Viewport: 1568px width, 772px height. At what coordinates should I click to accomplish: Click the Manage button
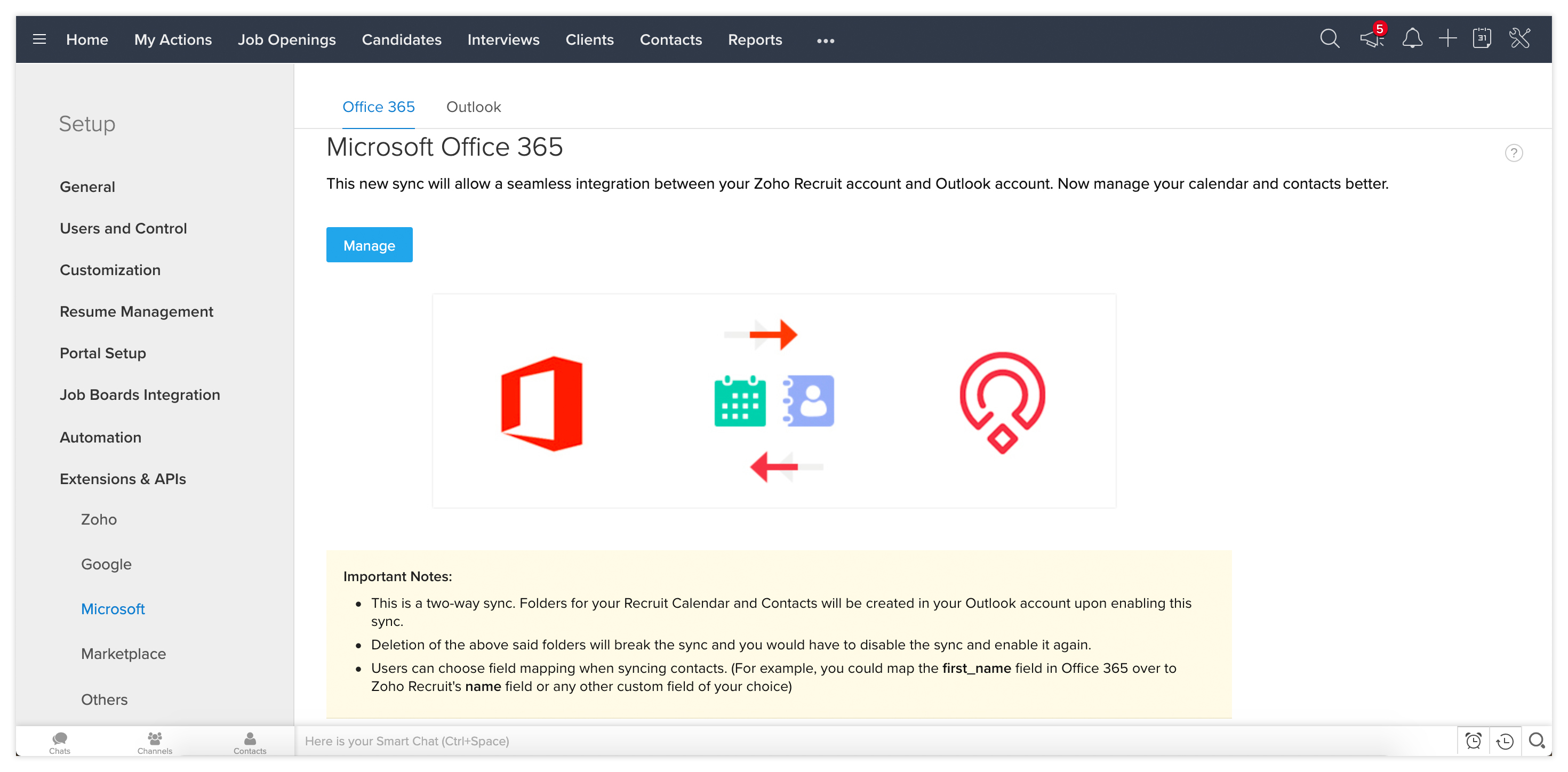369,245
